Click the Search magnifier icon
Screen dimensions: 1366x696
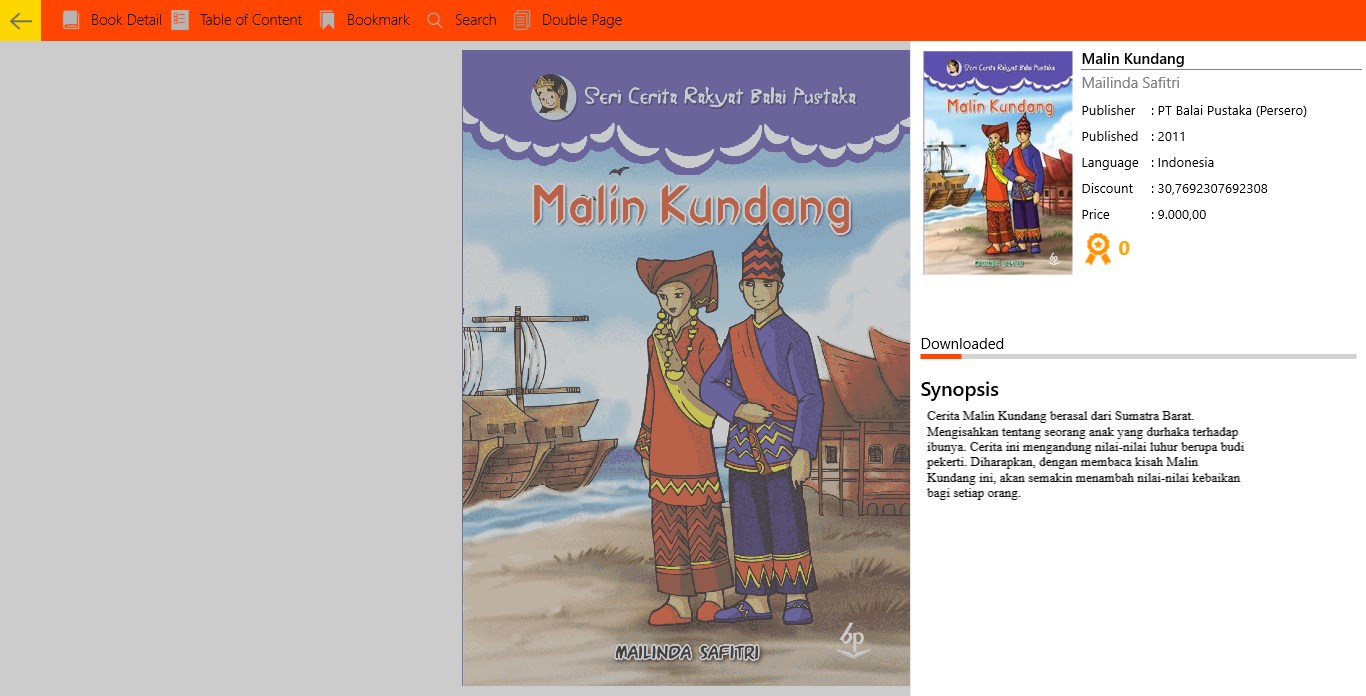[434, 20]
